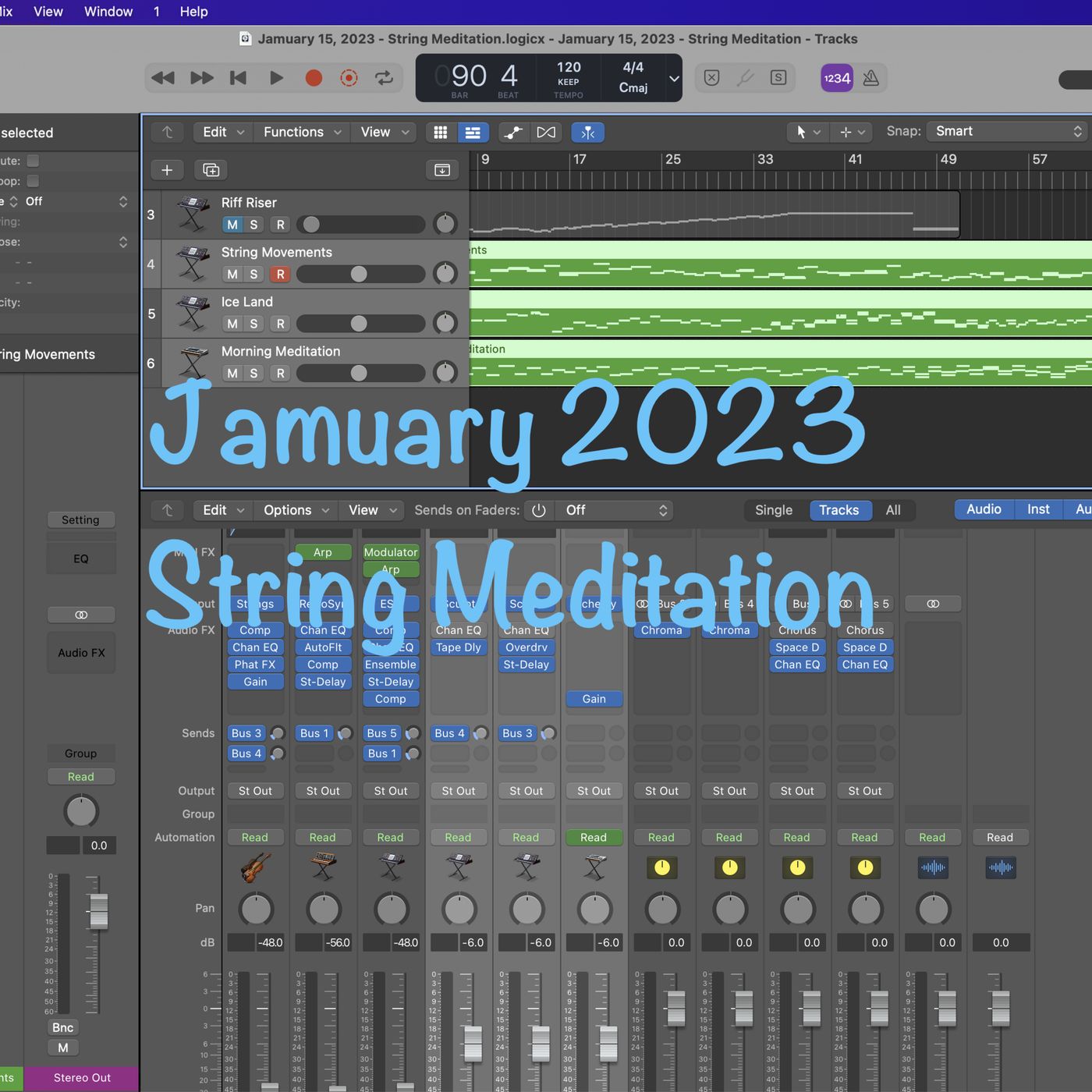Click the metronome icon
1092x1092 pixels.
pyautogui.click(x=871, y=78)
